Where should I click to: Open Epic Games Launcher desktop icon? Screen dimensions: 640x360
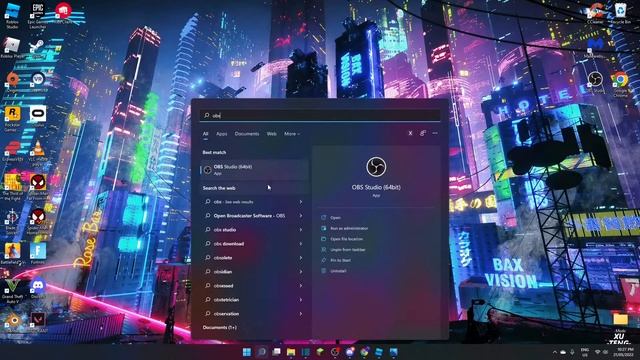pos(37,16)
